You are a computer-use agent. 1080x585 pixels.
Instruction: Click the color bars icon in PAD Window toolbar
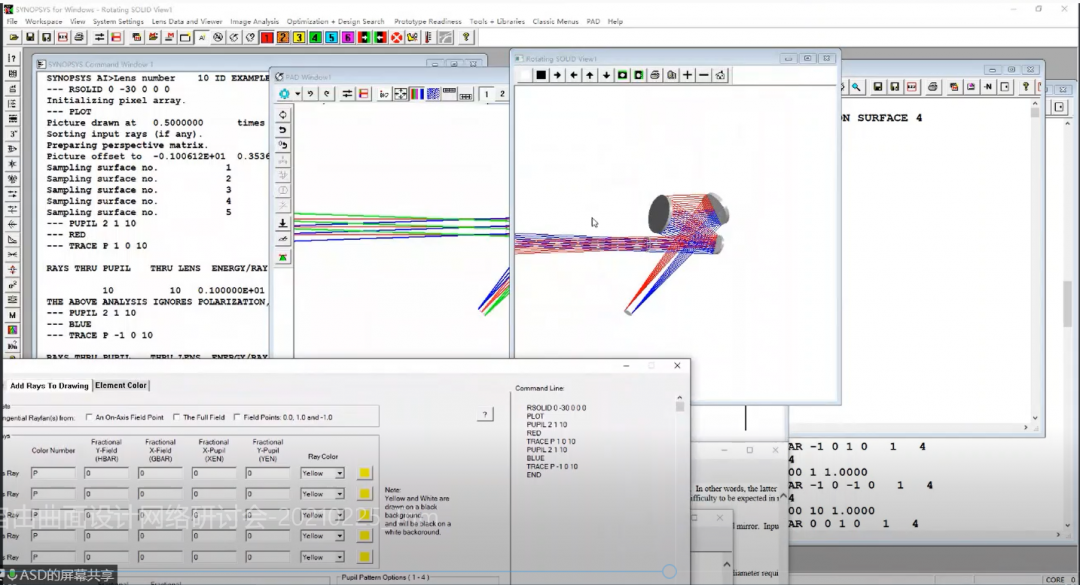[x=417, y=94]
